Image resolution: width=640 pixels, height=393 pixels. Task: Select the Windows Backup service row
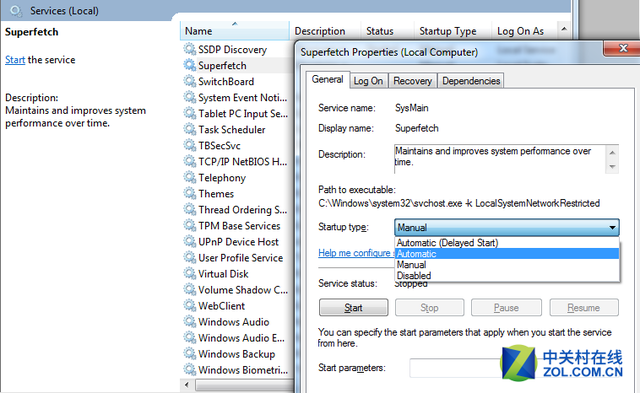click(x=236, y=354)
